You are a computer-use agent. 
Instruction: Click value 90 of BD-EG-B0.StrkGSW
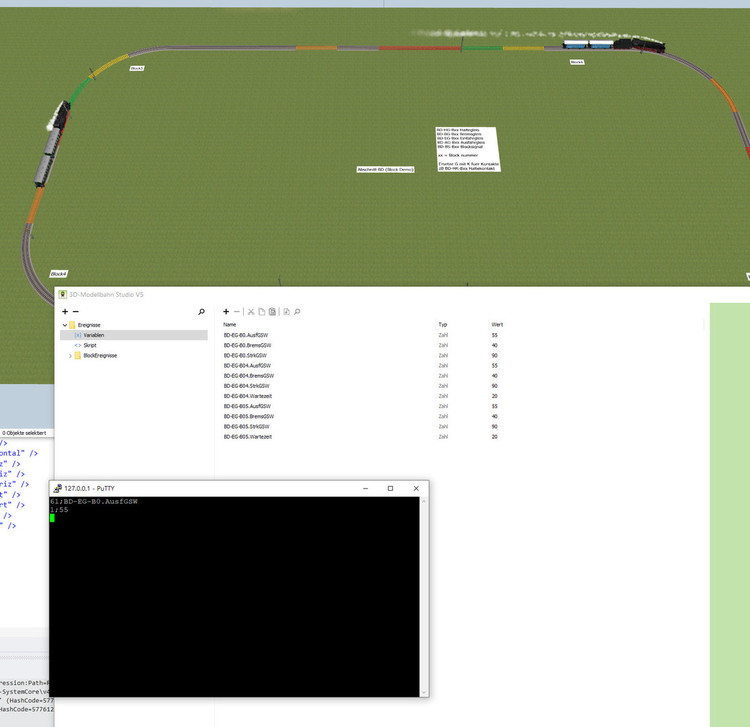[495, 355]
